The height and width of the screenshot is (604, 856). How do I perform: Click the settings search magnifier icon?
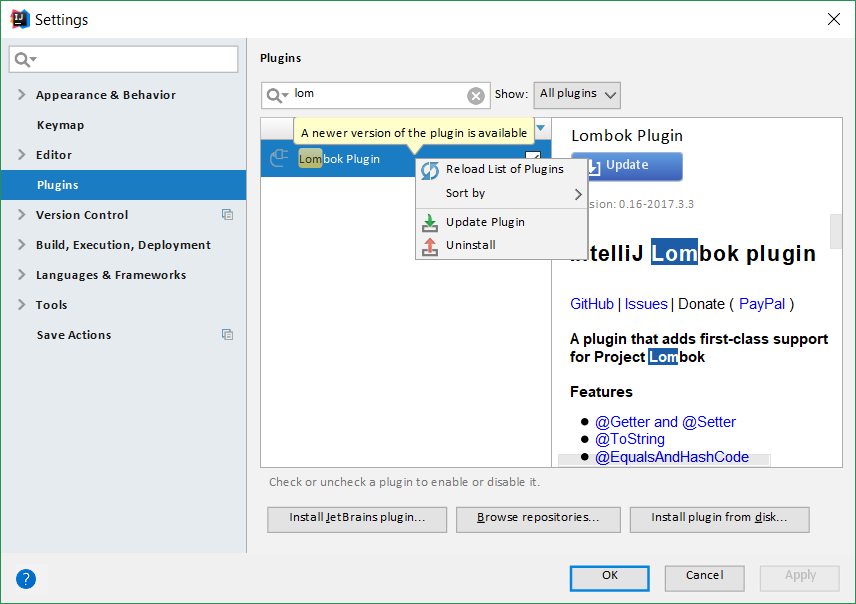point(25,59)
